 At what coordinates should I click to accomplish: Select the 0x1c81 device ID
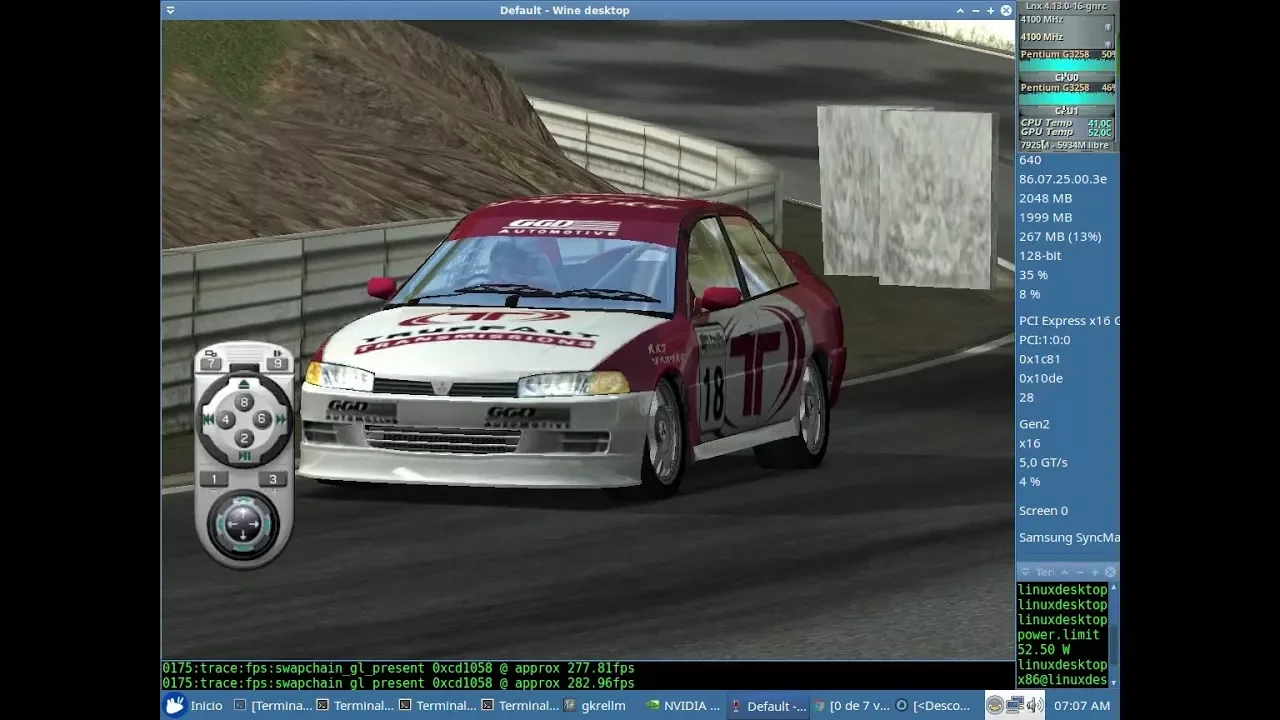click(1040, 359)
